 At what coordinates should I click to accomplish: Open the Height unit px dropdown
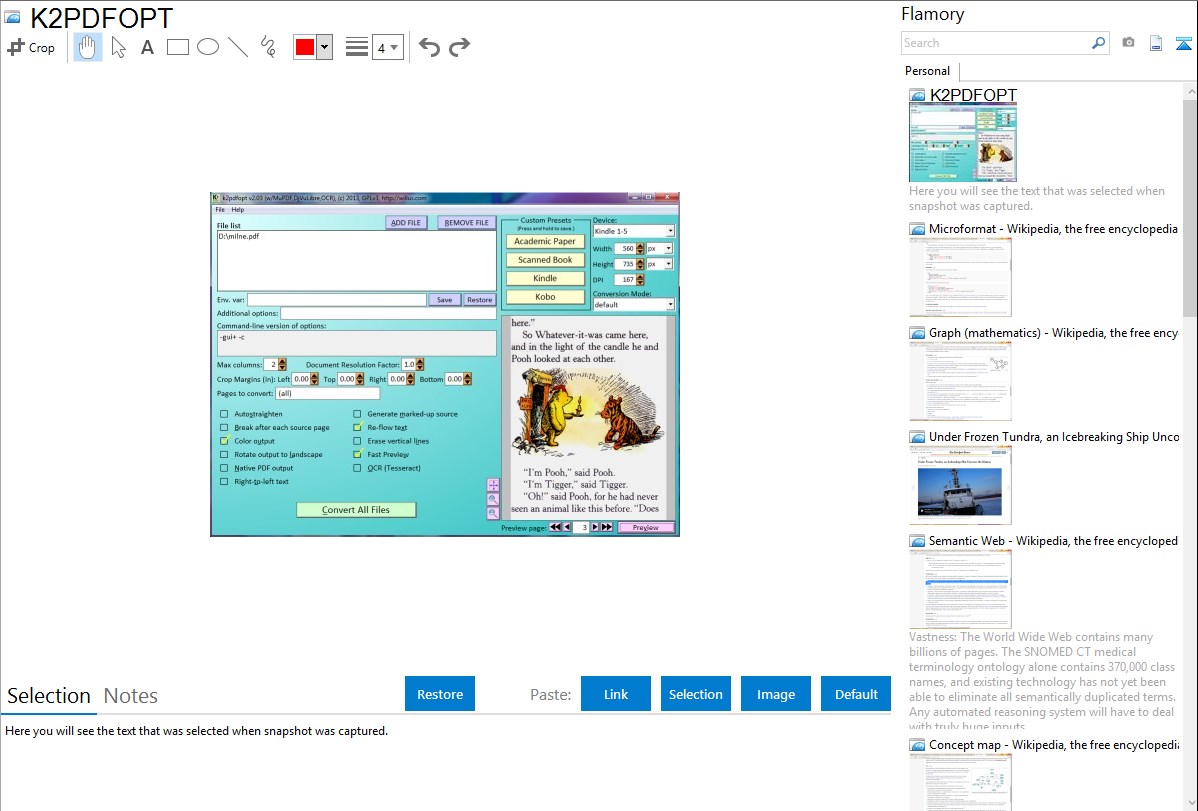point(659,264)
